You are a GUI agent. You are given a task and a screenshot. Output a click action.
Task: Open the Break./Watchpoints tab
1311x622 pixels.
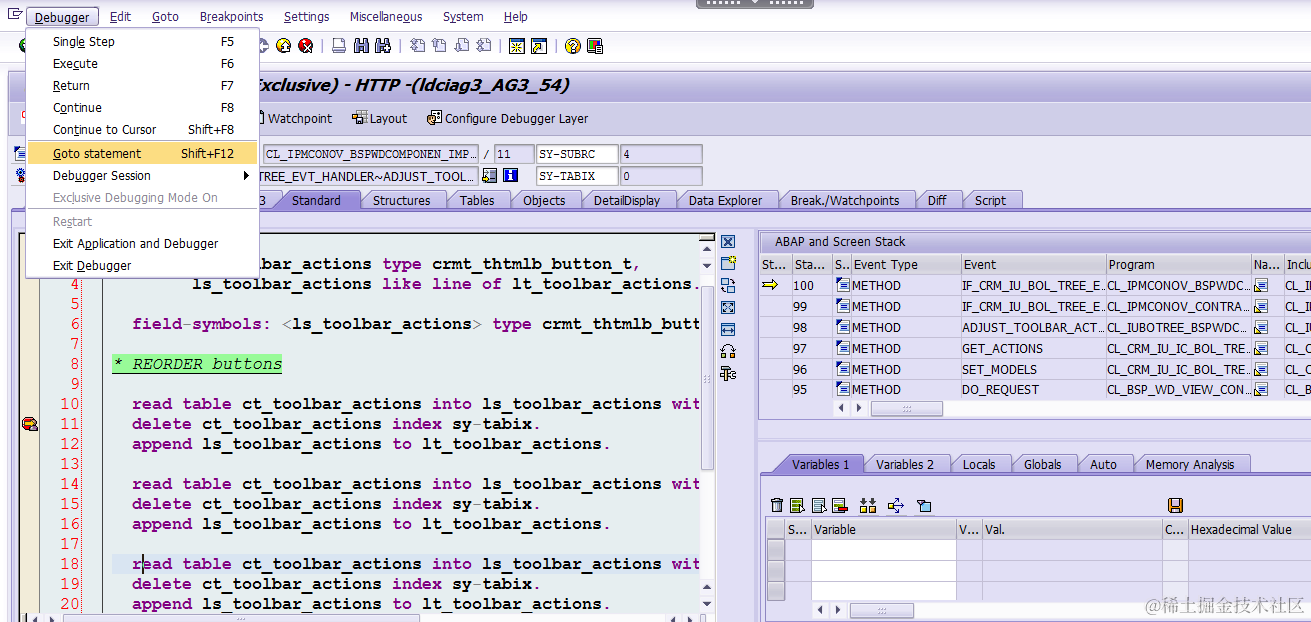tap(844, 200)
